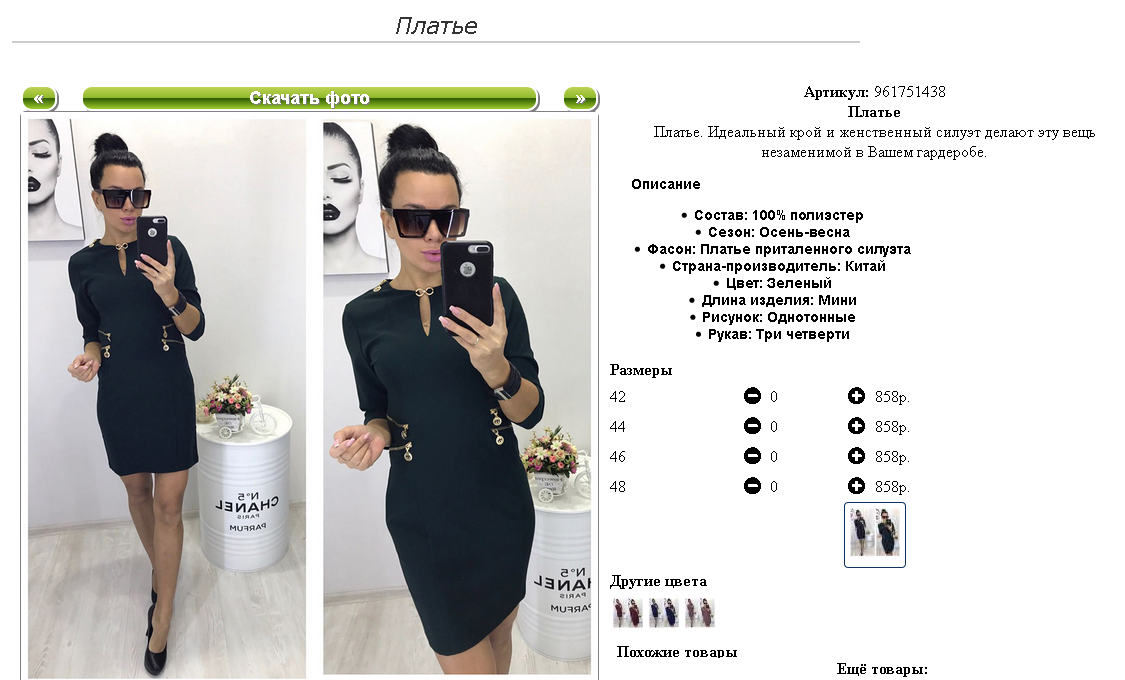Click the plus icon for size 42
1125x680 pixels.
(856, 396)
